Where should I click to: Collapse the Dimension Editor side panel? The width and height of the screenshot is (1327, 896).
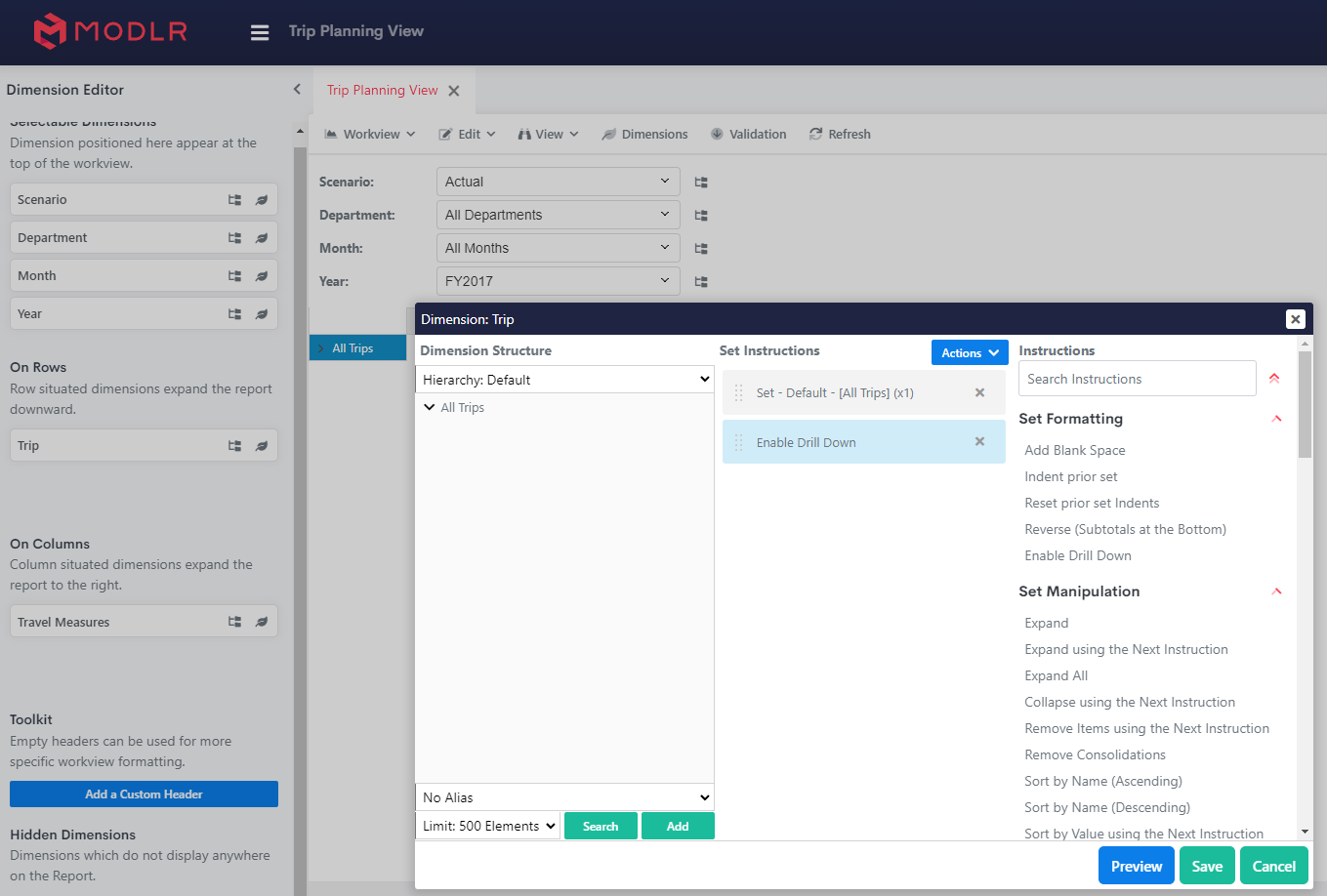(x=297, y=90)
